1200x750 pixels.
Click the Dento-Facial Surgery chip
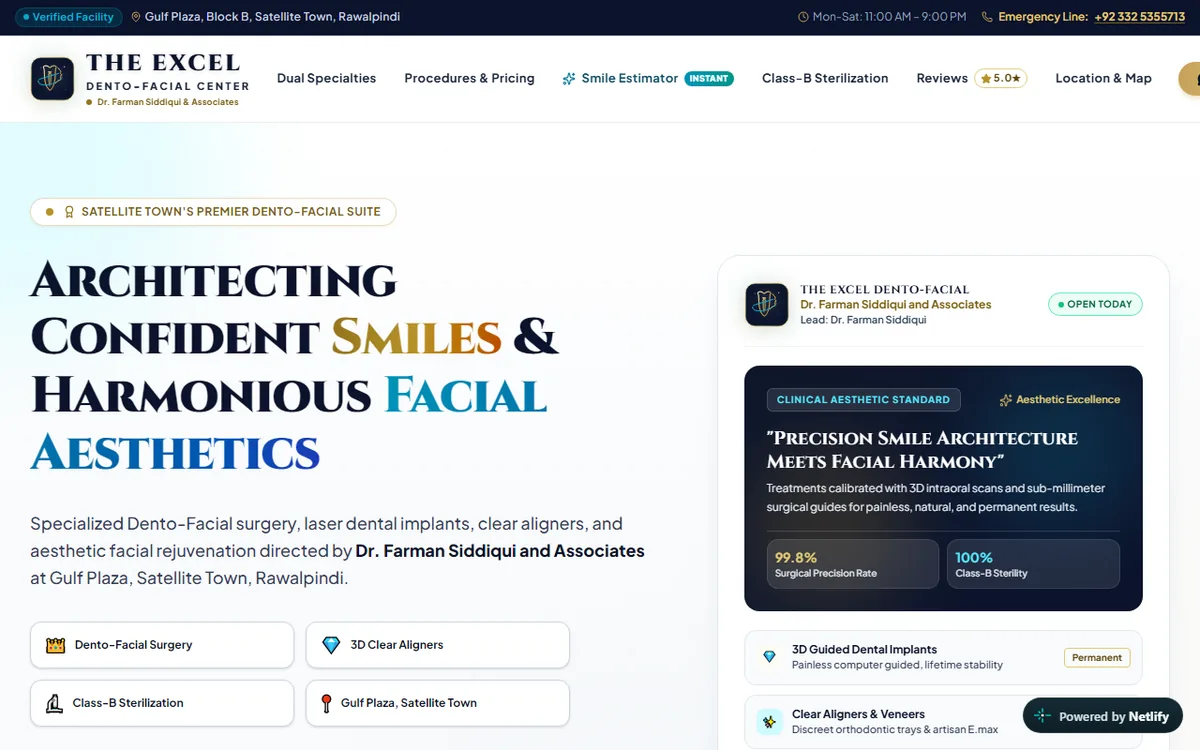tap(162, 645)
